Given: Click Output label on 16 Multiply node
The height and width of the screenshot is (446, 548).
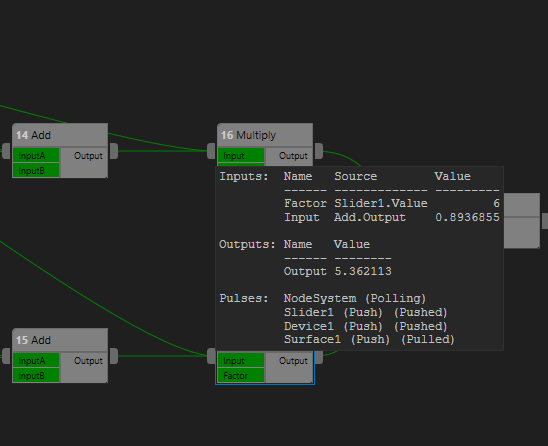Looking at the screenshot, I should (x=293, y=156).
